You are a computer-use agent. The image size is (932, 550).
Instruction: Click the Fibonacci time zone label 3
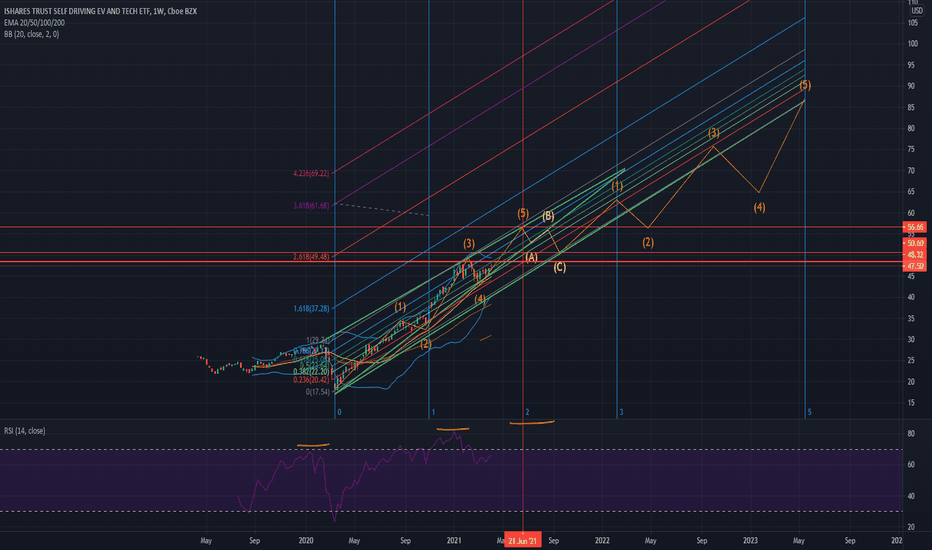click(x=621, y=412)
